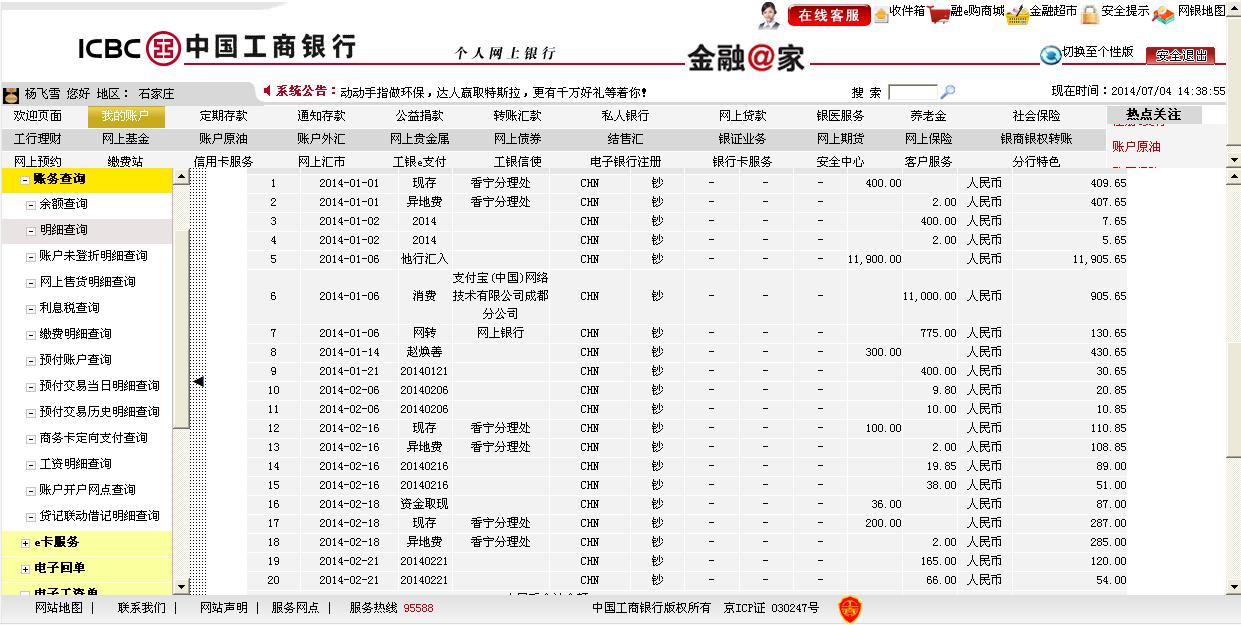Click the customer service agent avatar icon
The height and width of the screenshot is (625, 1241).
pyautogui.click(x=768, y=14)
